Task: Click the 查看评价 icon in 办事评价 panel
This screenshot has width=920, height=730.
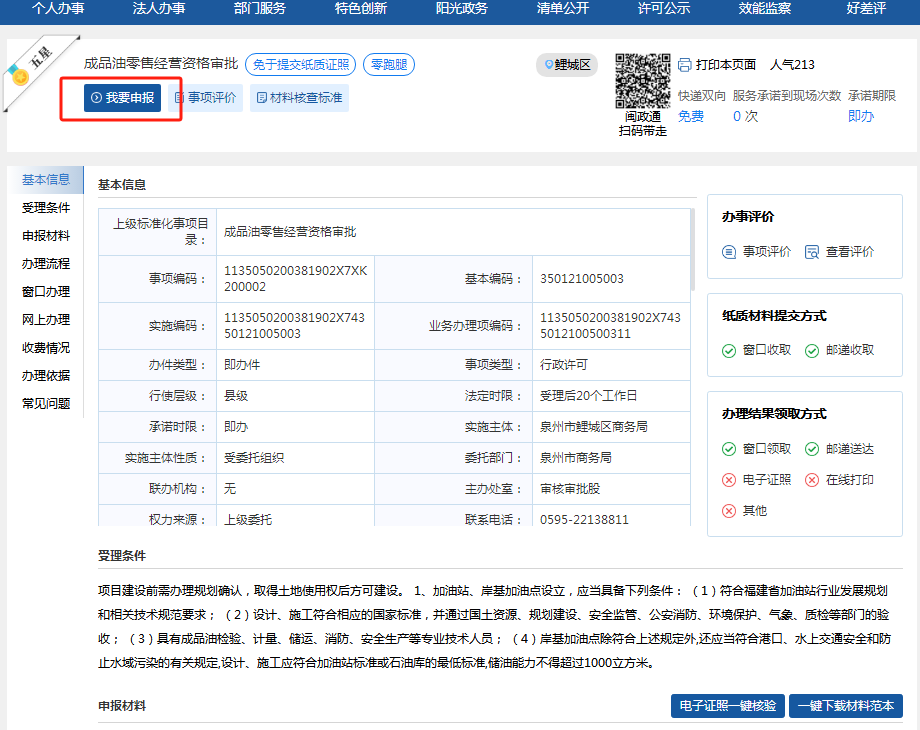Action: point(812,252)
